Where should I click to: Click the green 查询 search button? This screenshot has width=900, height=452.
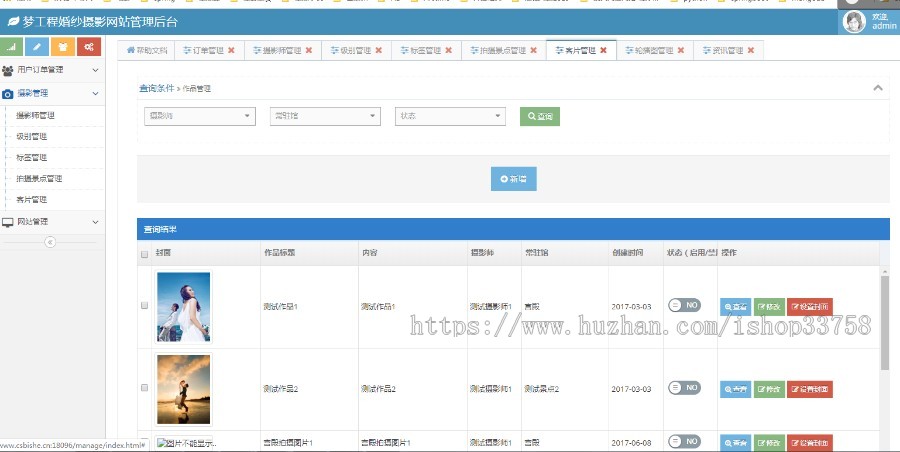pos(540,116)
